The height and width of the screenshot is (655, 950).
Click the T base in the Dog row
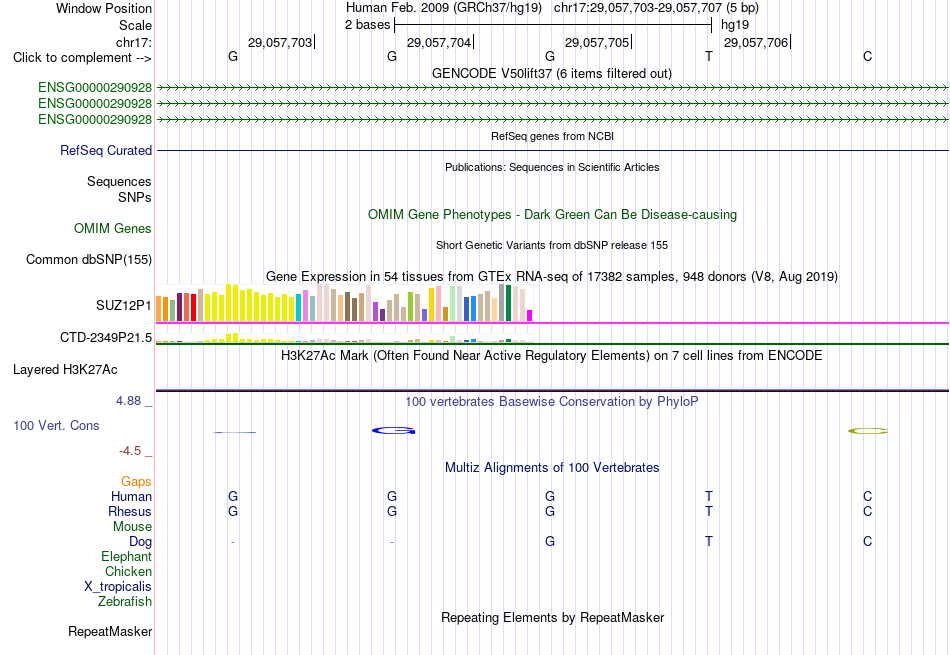(x=709, y=541)
